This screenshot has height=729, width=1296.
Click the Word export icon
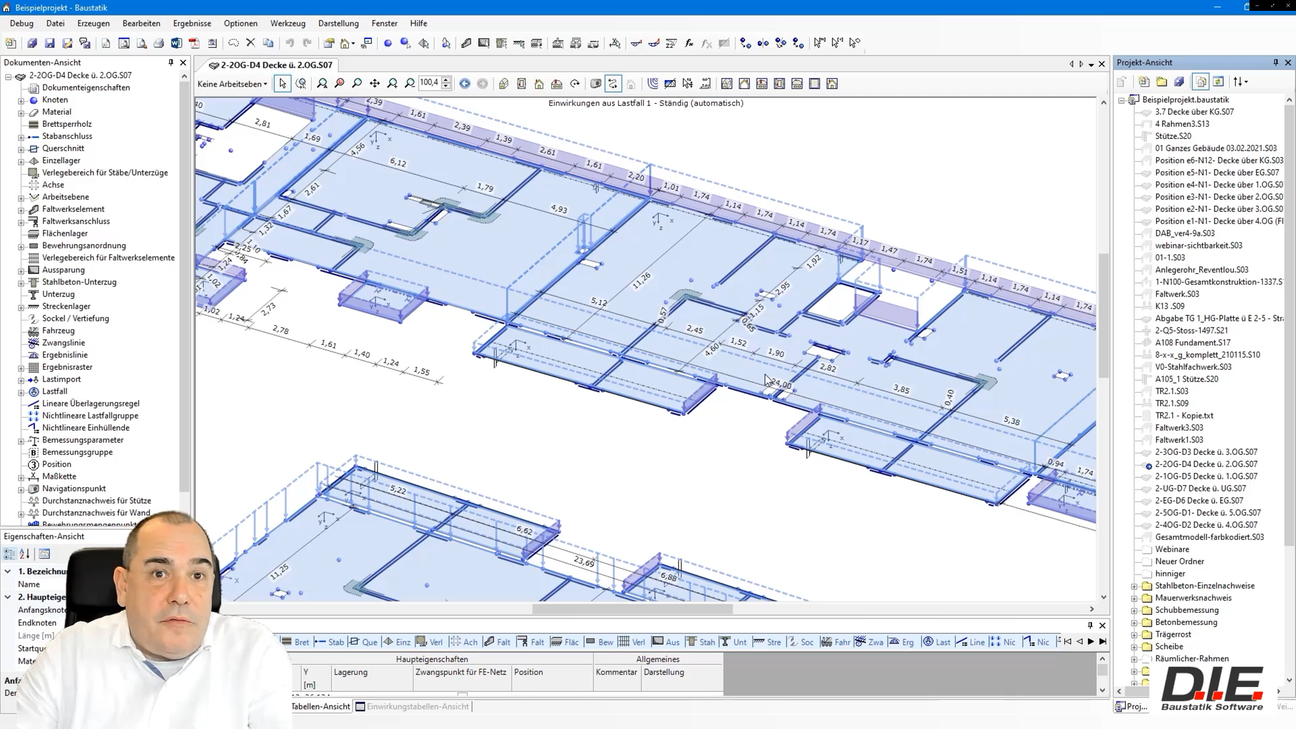coord(176,43)
